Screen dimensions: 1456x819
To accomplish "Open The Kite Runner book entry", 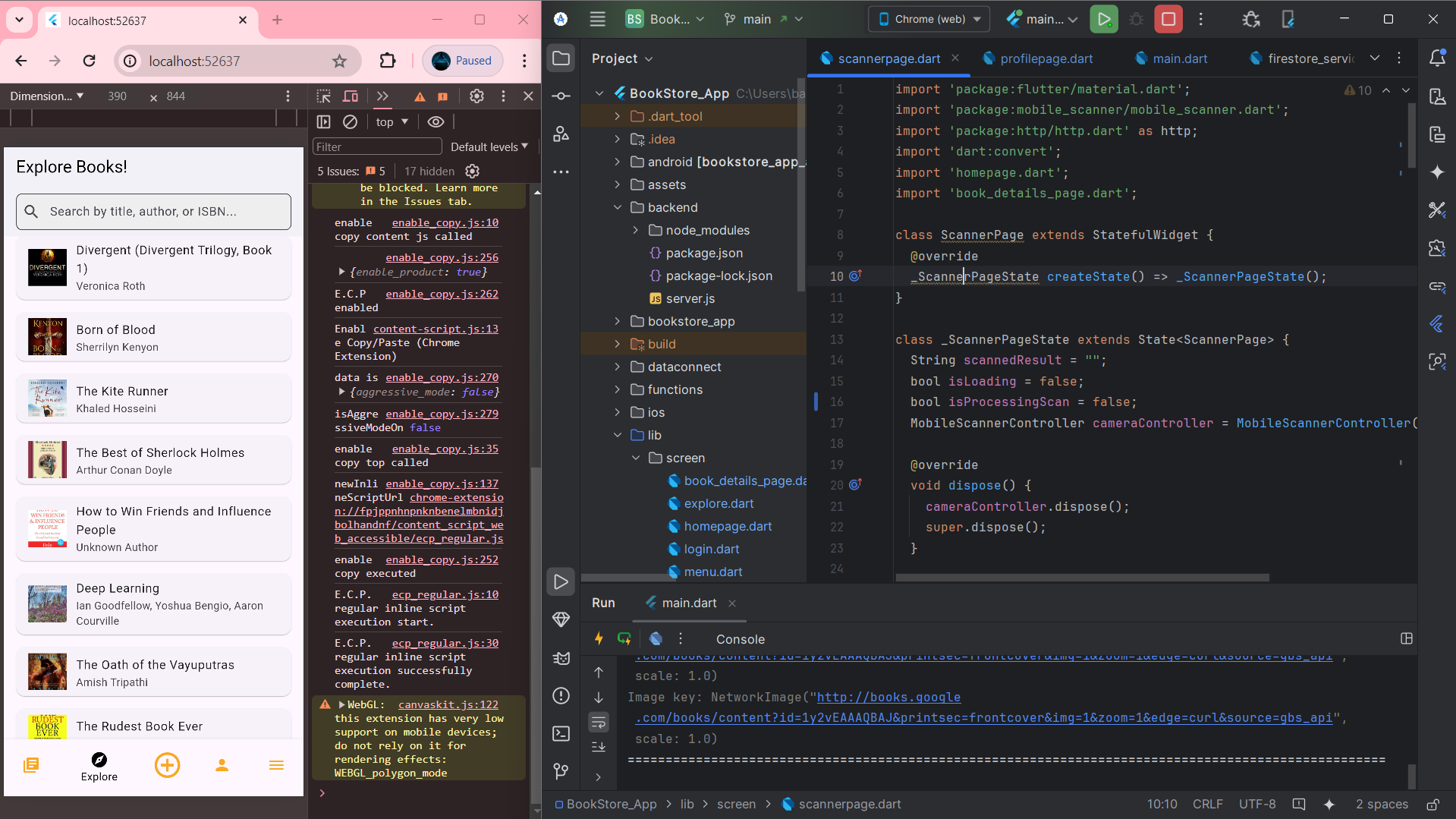I will click(x=153, y=399).
